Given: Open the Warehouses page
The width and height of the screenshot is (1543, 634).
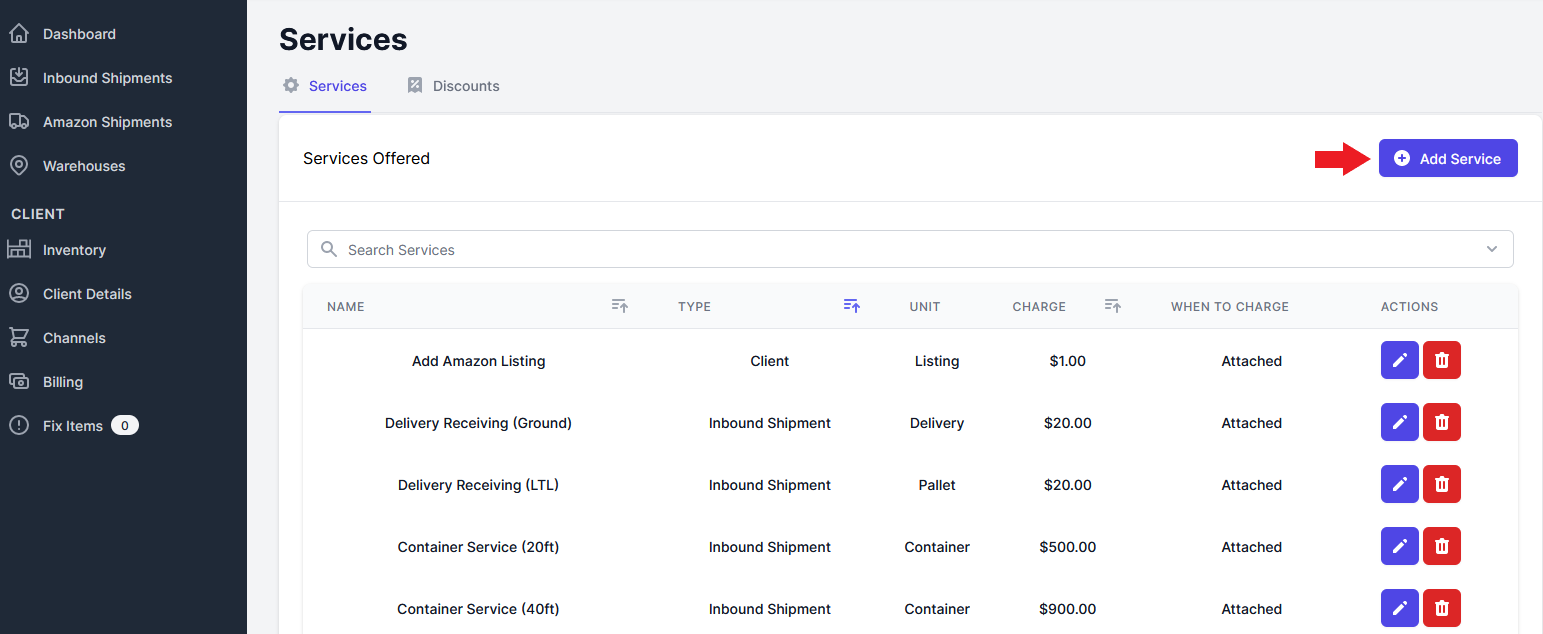Looking at the screenshot, I should click(x=84, y=166).
